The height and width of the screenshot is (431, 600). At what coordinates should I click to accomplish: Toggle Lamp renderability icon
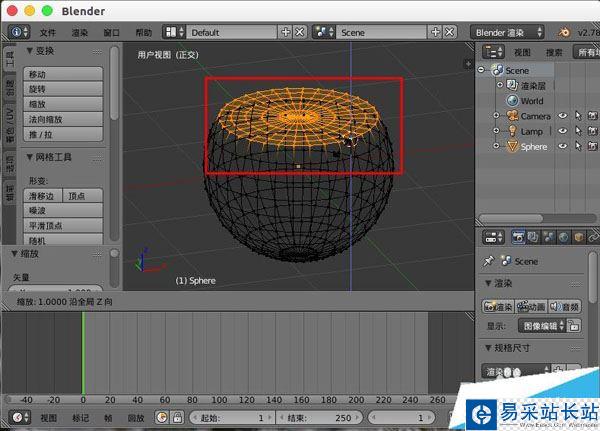click(592, 131)
